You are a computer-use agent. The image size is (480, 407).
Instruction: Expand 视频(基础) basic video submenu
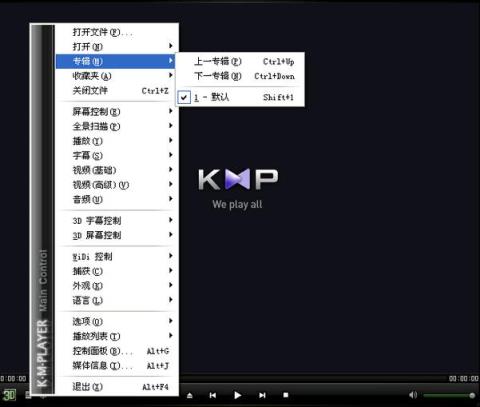[116, 170]
